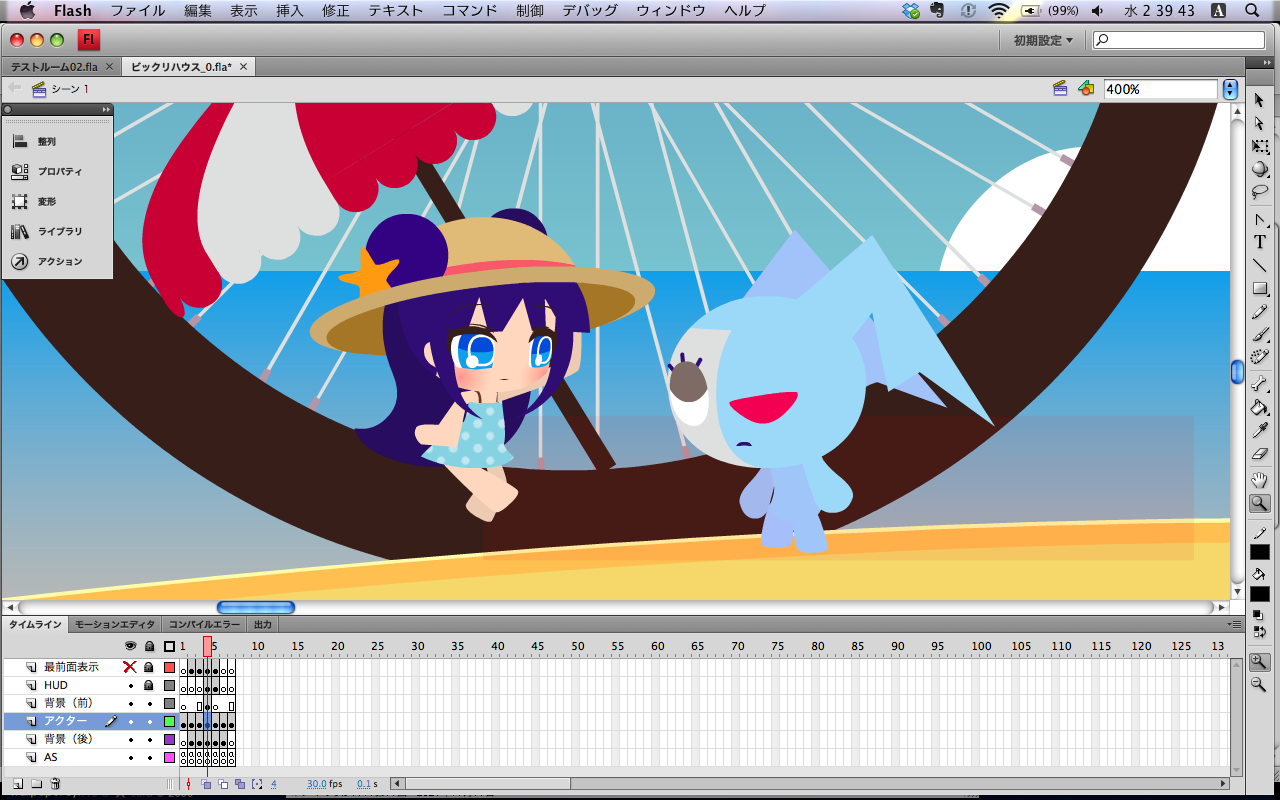
Task: Choose the Hand tool
Action: click(1259, 480)
